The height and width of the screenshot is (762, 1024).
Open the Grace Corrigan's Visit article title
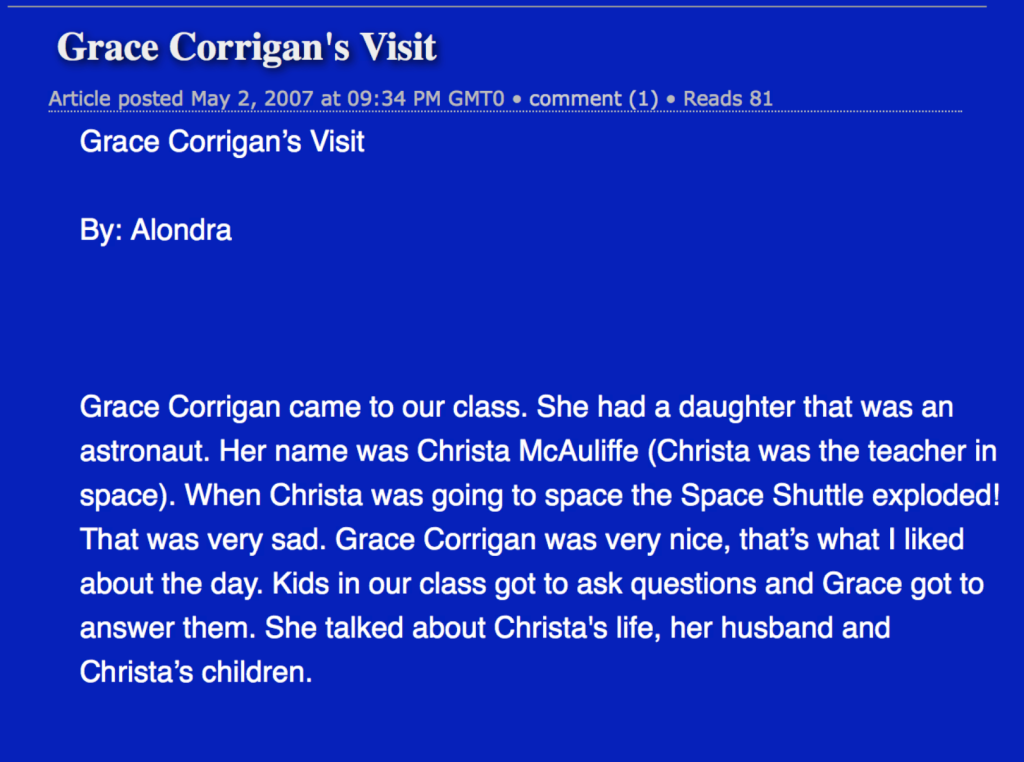coord(247,48)
